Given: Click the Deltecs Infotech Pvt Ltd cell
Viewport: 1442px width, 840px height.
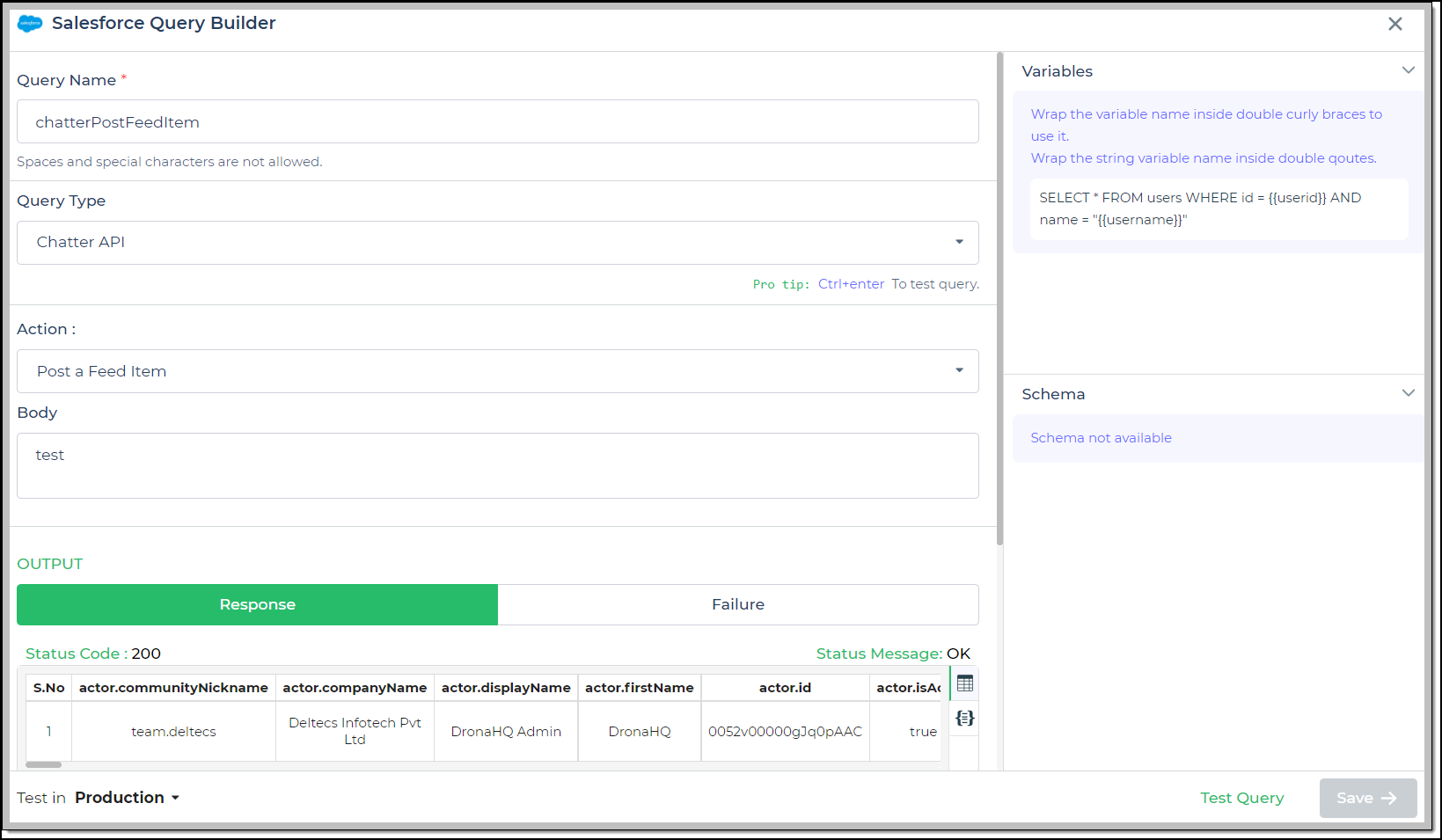Looking at the screenshot, I should click(355, 732).
